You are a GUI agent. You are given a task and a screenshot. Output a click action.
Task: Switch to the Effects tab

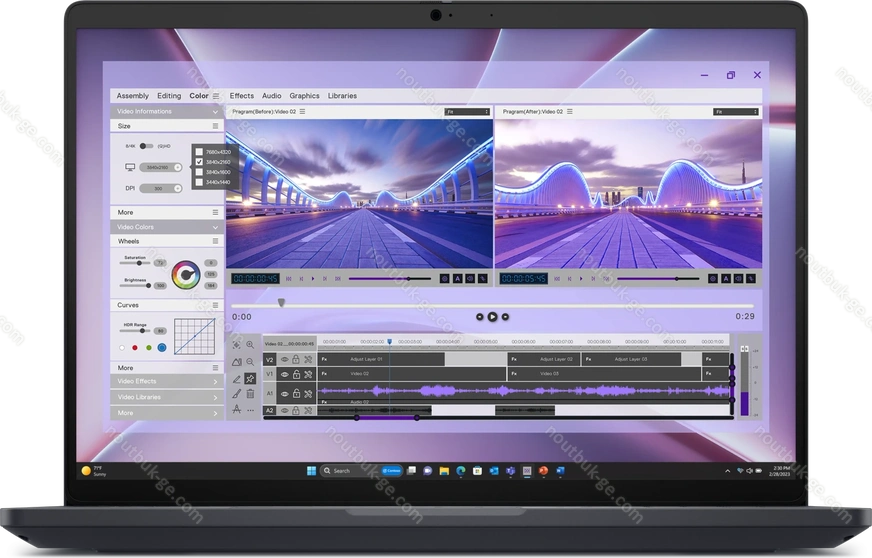242,96
